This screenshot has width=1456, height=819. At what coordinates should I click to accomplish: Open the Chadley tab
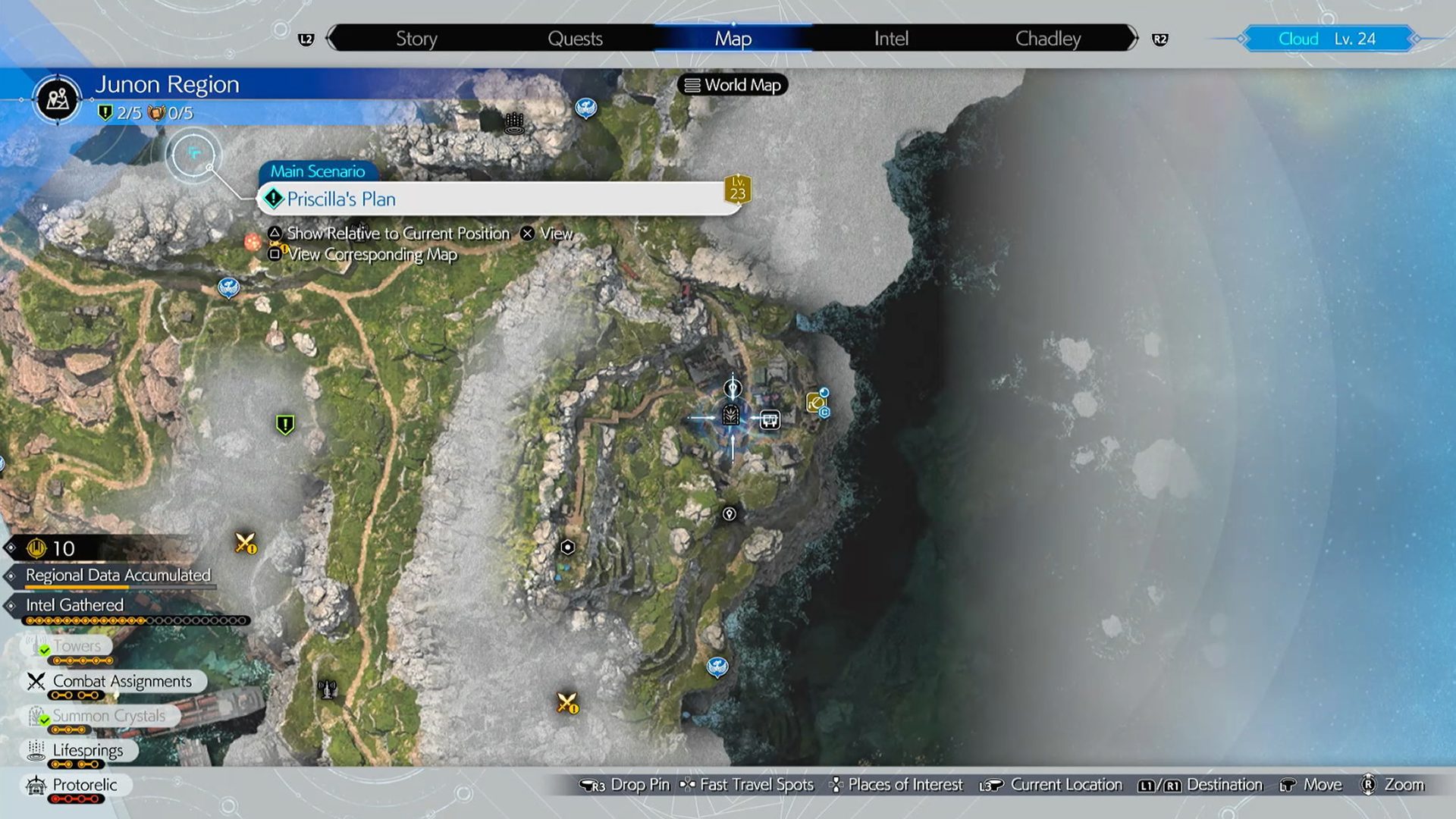[x=1048, y=39]
